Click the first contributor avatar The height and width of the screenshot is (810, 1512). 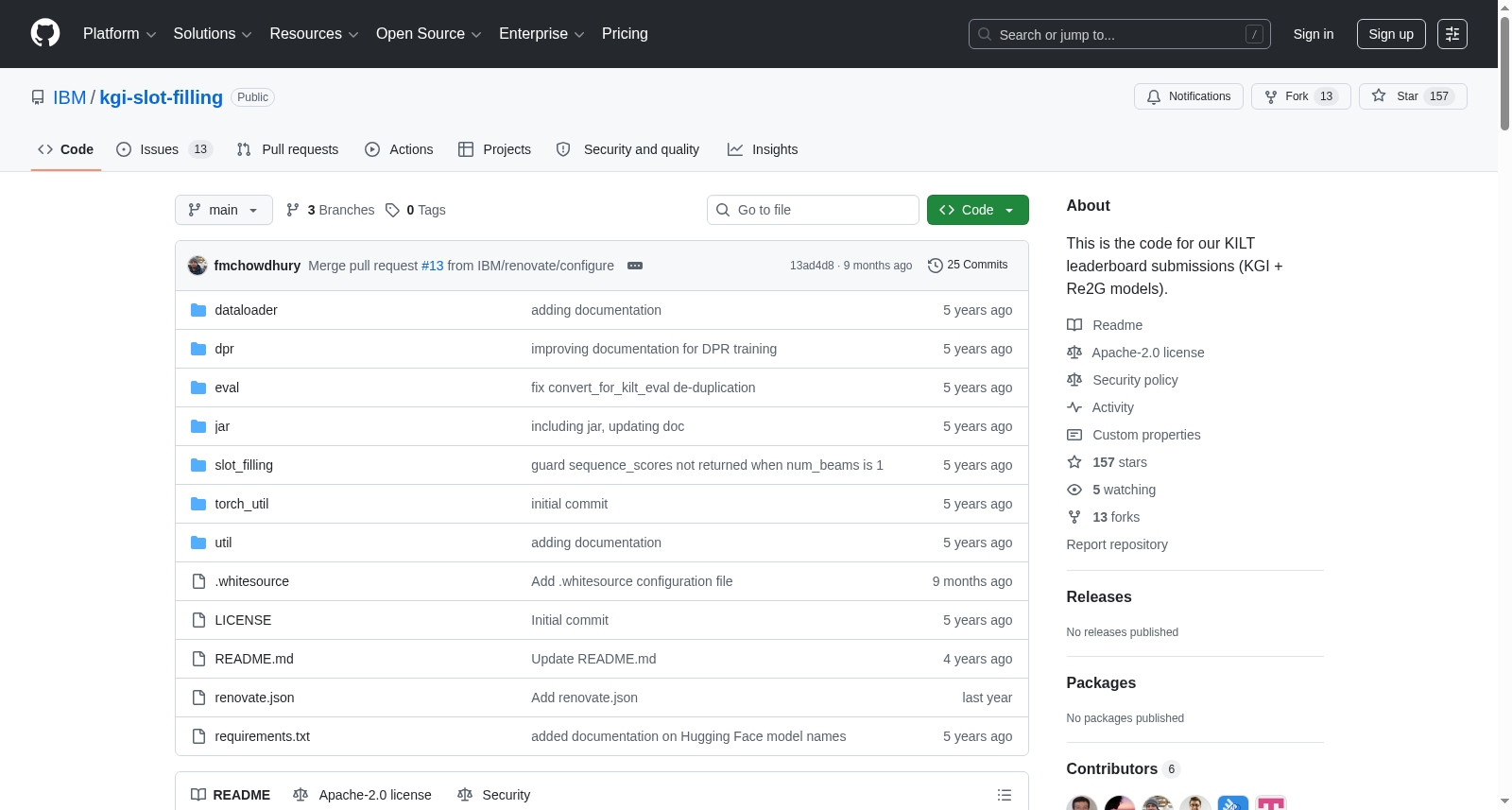tap(1082, 803)
